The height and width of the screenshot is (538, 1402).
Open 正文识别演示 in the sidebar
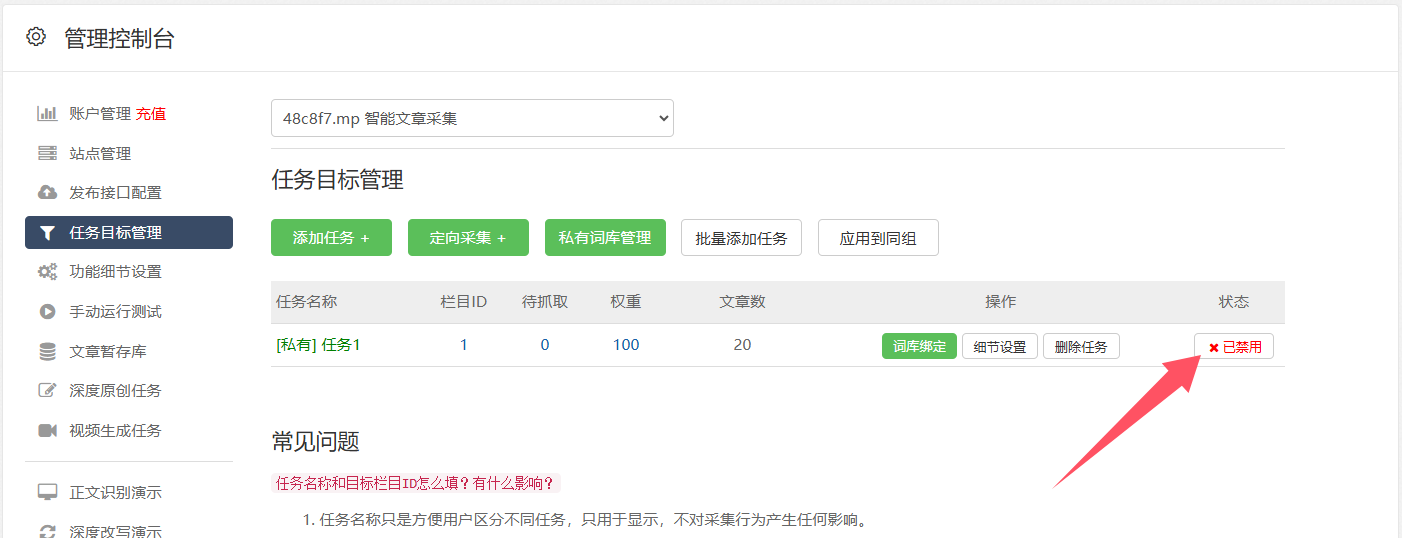tap(115, 492)
